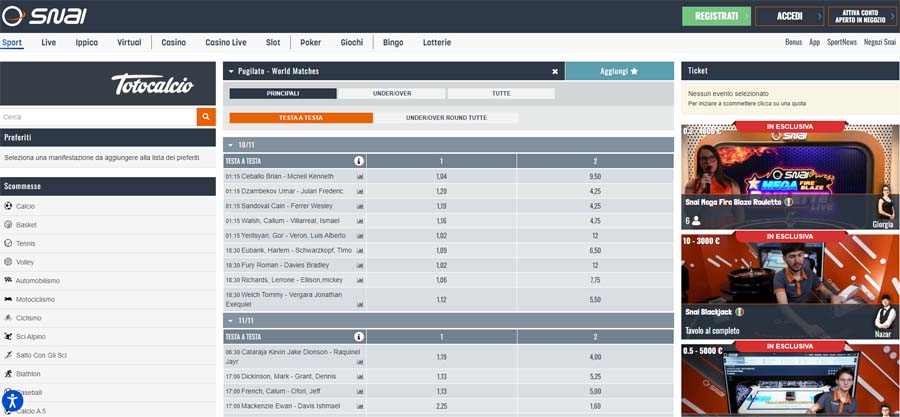Select the Principali market tab
The height and width of the screenshot is (417, 900).
(283, 93)
